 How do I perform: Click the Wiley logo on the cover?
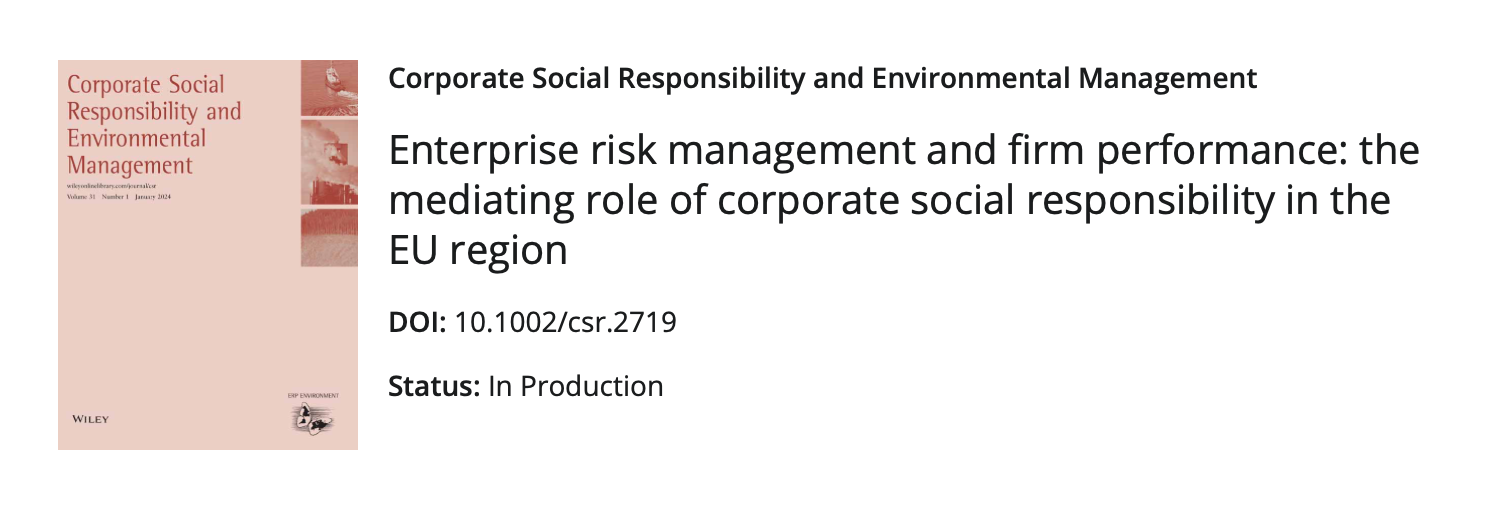point(88,419)
